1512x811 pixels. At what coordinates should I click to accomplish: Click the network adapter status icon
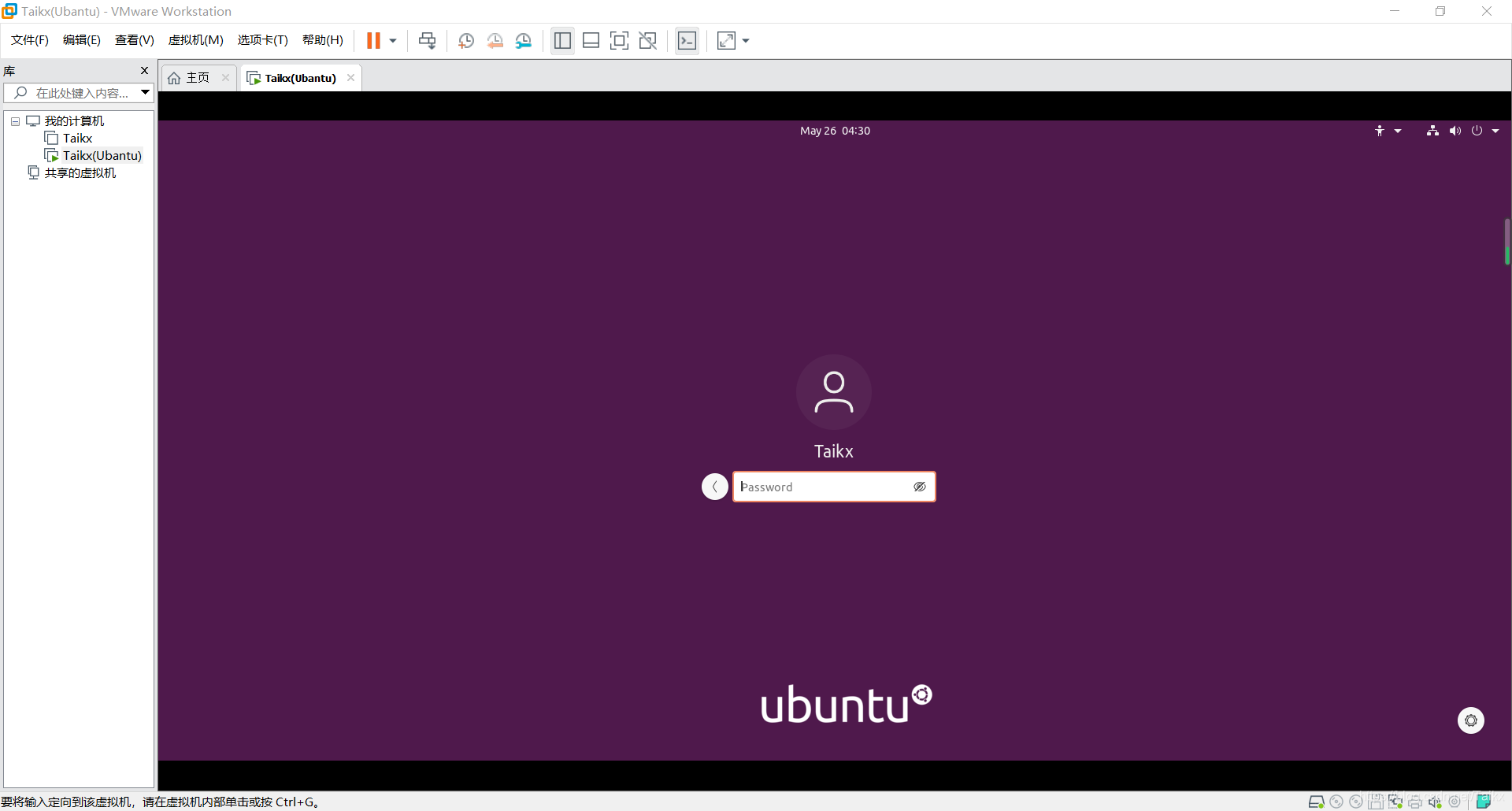(1395, 802)
